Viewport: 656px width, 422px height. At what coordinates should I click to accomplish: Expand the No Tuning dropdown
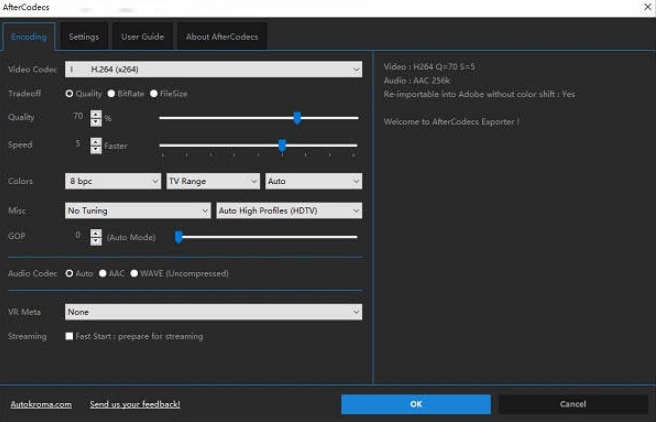(x=138, y=211)
